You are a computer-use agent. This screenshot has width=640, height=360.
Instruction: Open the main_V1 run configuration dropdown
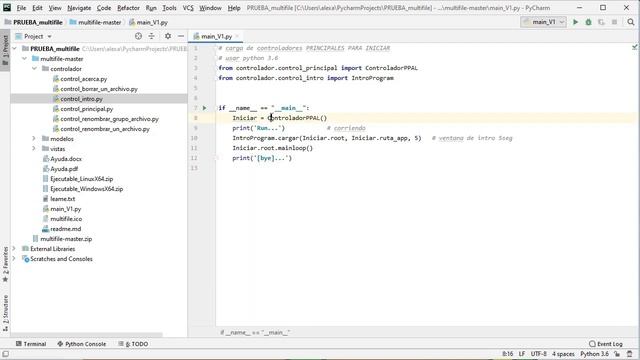(x=543, y=22)
